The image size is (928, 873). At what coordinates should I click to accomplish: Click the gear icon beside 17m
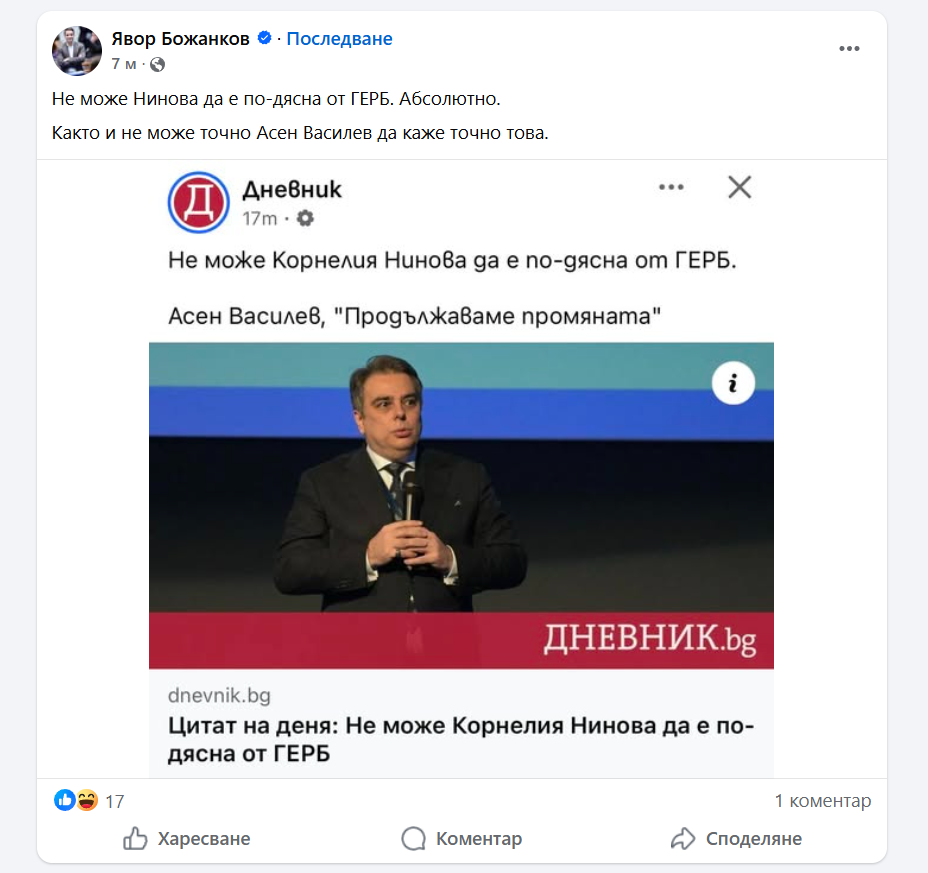(305, 218)
